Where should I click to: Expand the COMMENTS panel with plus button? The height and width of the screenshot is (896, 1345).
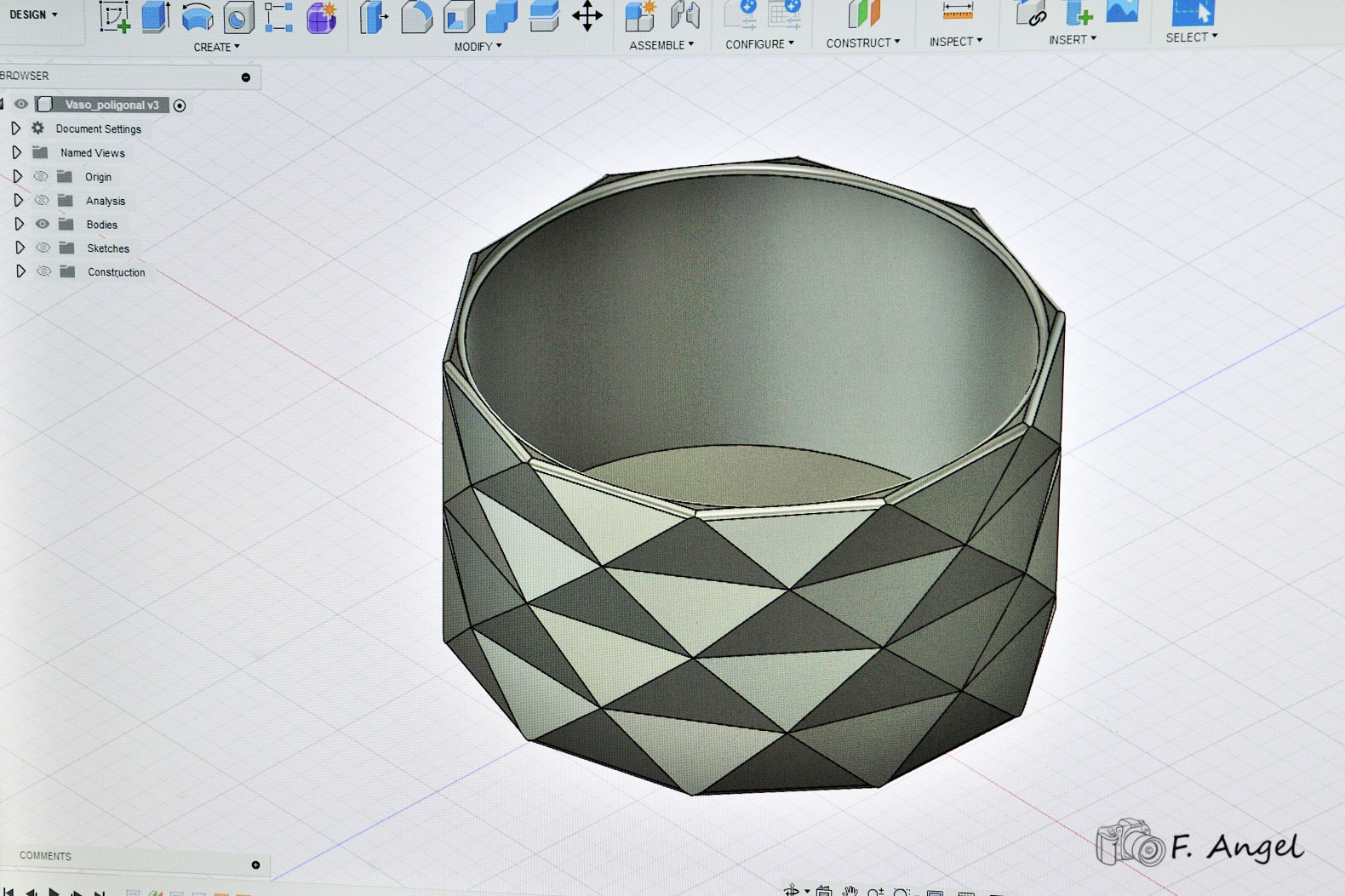coord(255,865)
